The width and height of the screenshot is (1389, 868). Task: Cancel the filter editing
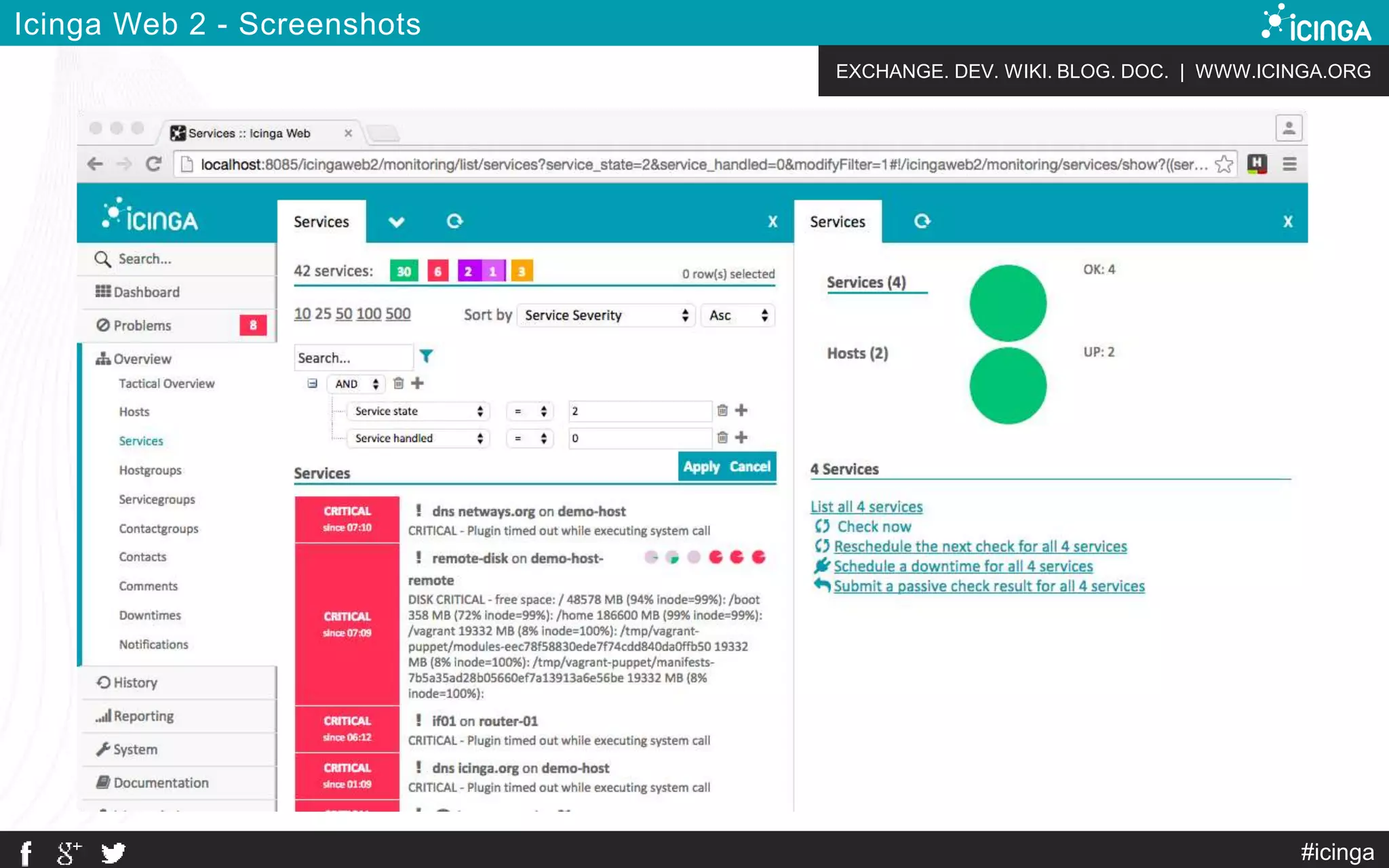pos(749,467)
